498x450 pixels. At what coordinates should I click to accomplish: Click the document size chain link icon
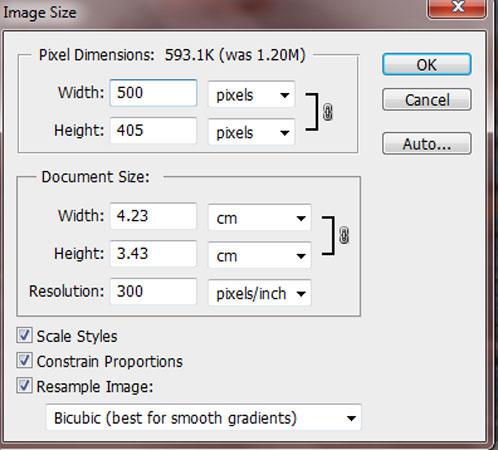coord(344,235)
